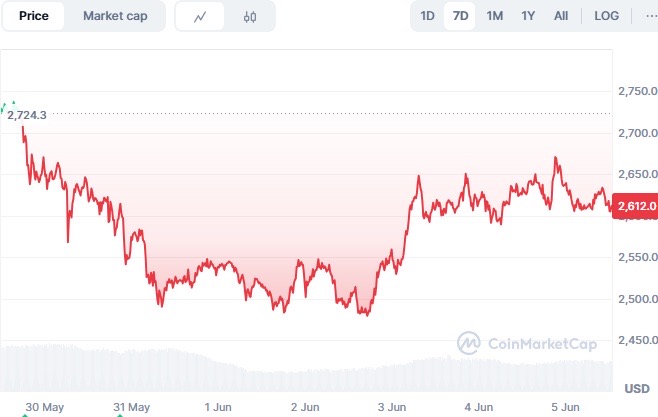This screenshot has height=417, width=658.
Task: Click the red 2,612.0 current price label
Action: coord(635,206)
